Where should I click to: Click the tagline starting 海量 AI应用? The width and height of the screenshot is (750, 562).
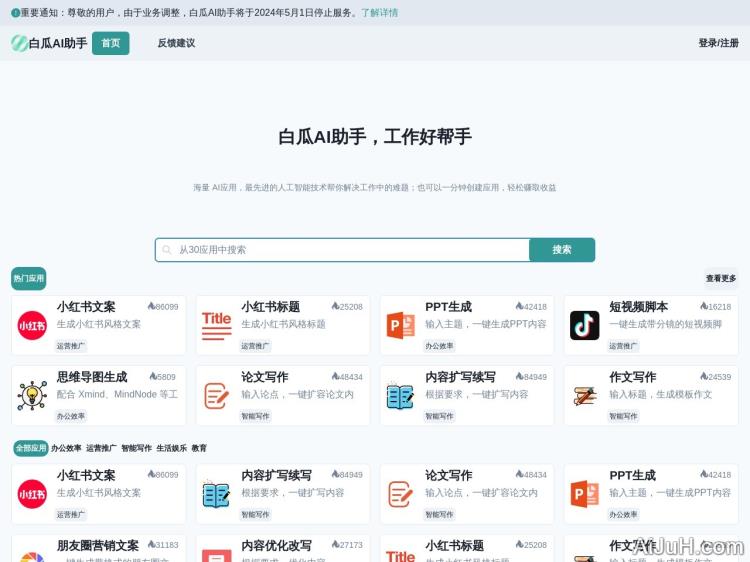click(375, 187)
